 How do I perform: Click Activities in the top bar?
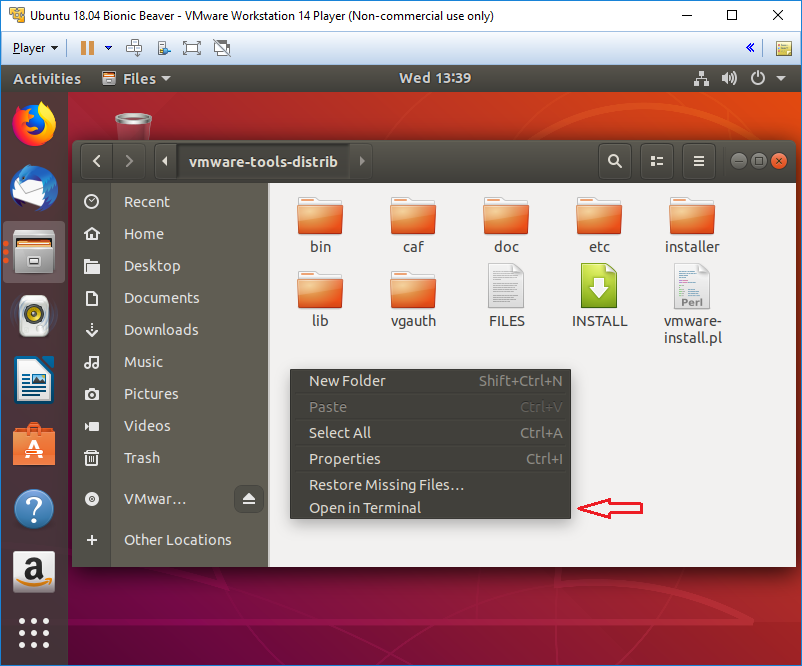[47, 79]
